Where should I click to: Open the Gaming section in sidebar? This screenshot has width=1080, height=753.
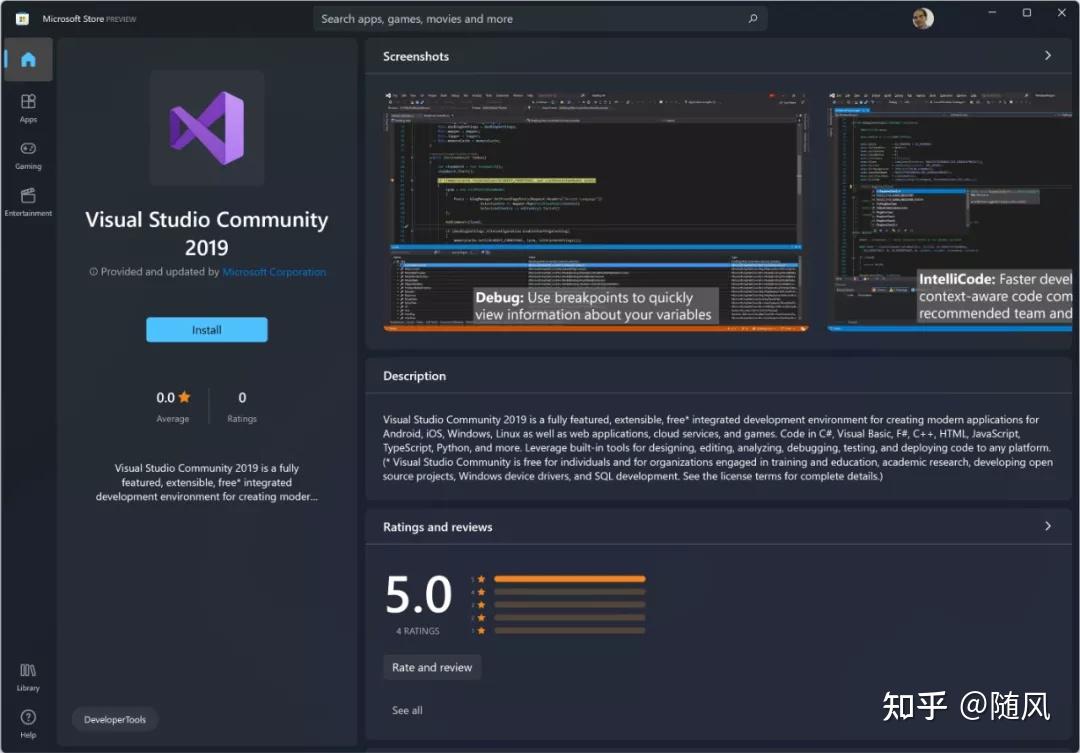(x=28, y=154)
